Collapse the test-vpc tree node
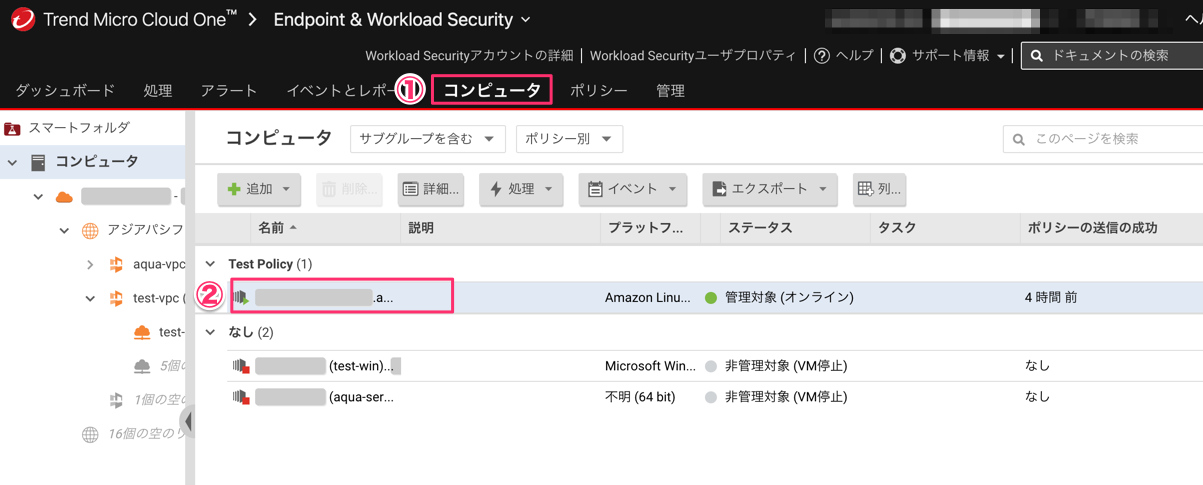Image resolution: width=1203 pixels, height=485 pixels. coord(90,299)
